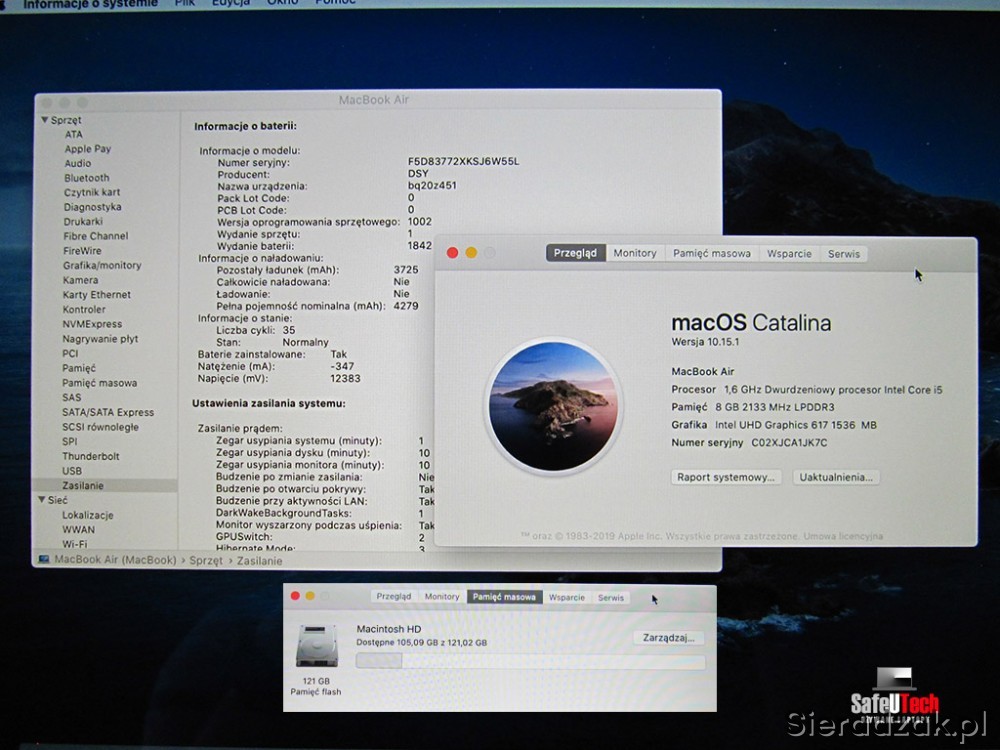
Task: Select Bluetooth in the sidebar
Action: click(x=86, y=178)
